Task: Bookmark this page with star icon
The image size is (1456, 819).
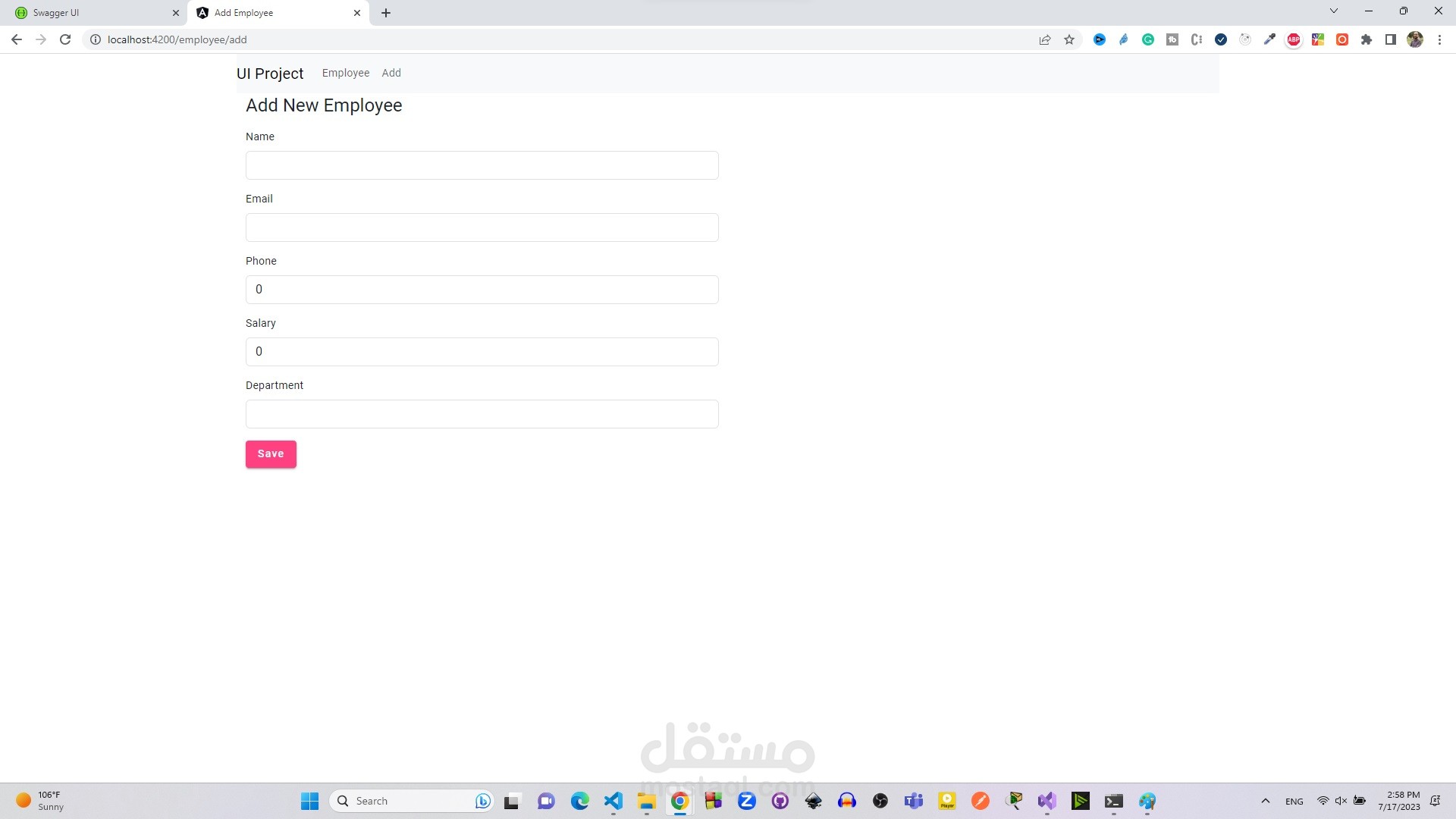Action: click(x=1069, y=39)
